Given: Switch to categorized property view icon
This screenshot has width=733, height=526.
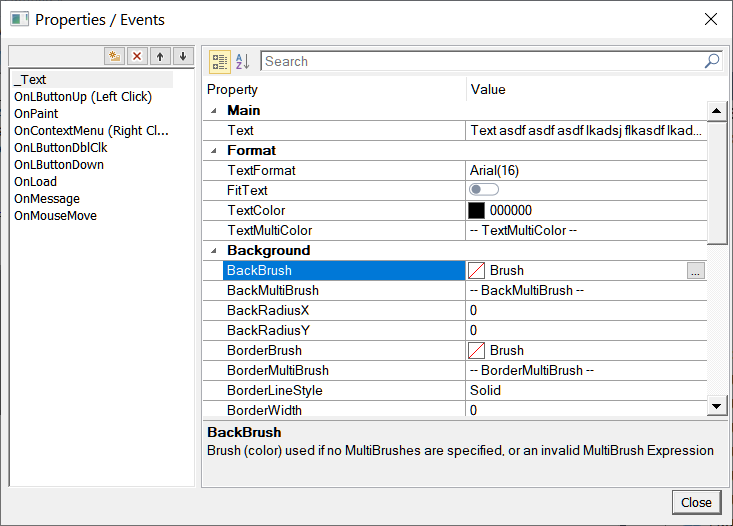Looking at the screenshot, I should tap(219, 62).
